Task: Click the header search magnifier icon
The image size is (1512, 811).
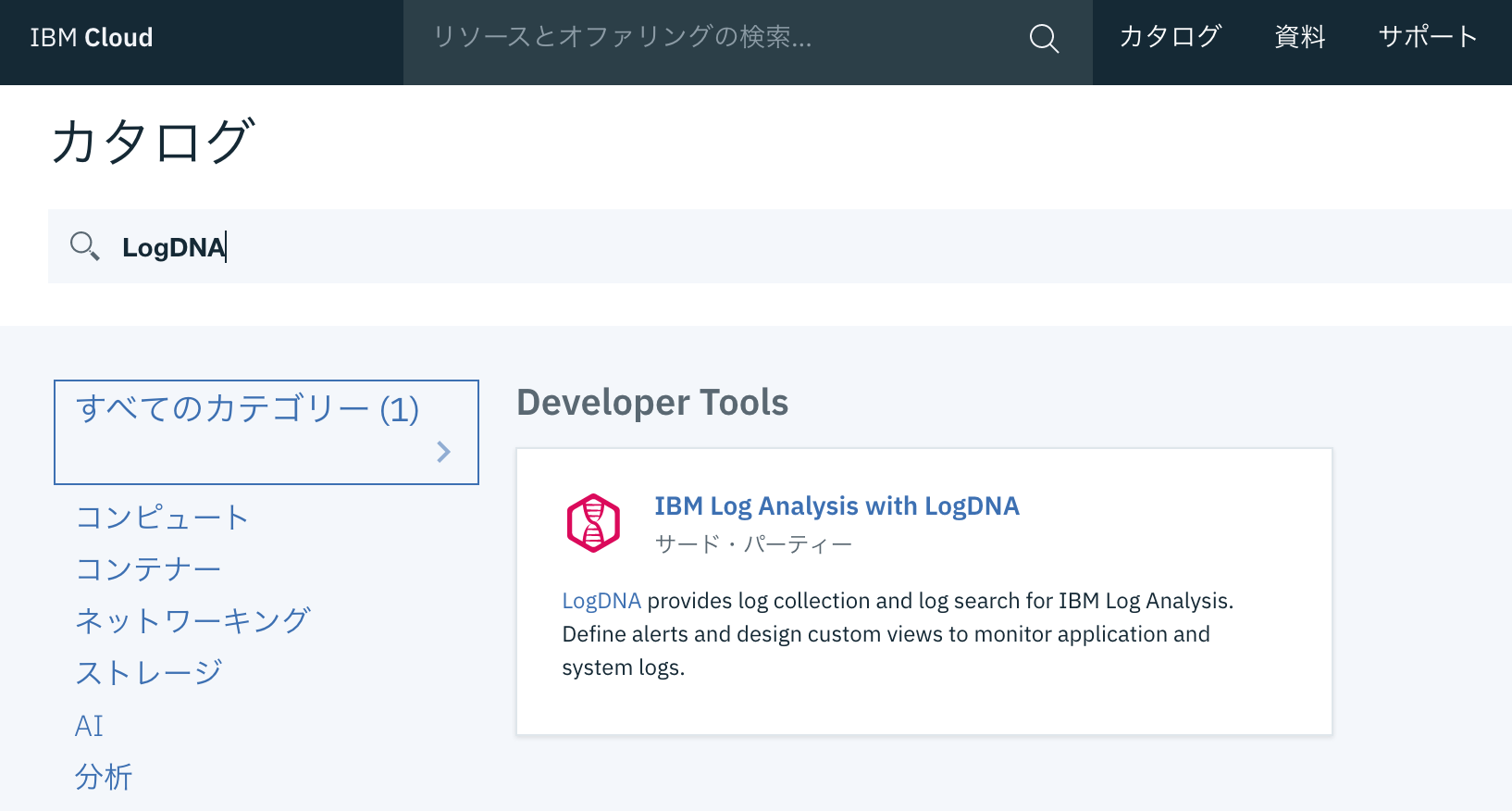Action: coord(1044,38)
